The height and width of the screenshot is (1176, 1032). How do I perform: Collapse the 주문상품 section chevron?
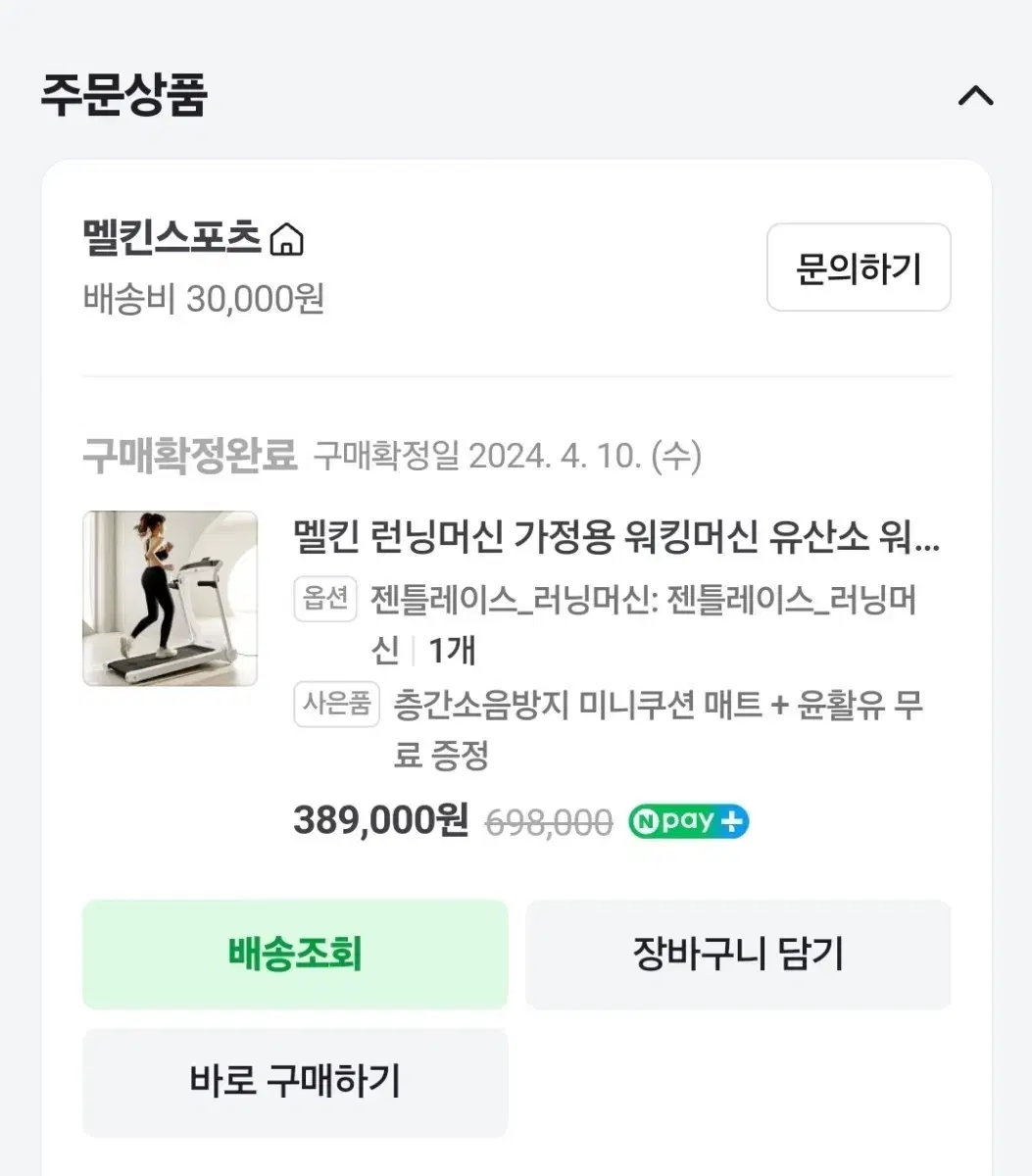[974, 96]
